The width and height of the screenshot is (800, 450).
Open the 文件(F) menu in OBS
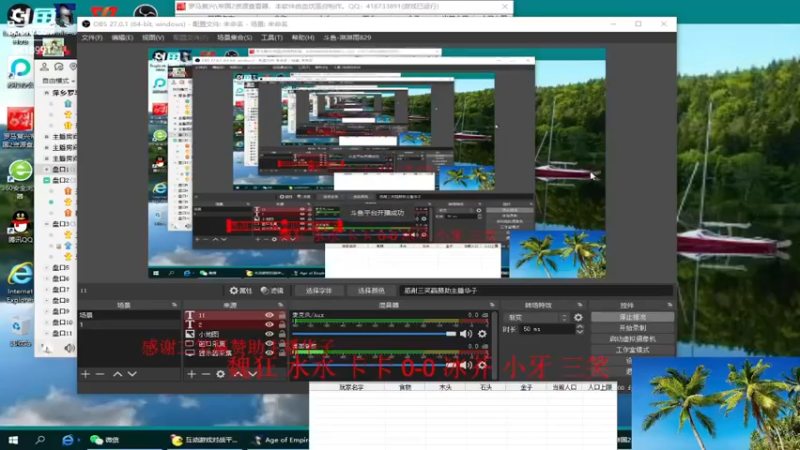pyautogui.click(x=92, y=38)
